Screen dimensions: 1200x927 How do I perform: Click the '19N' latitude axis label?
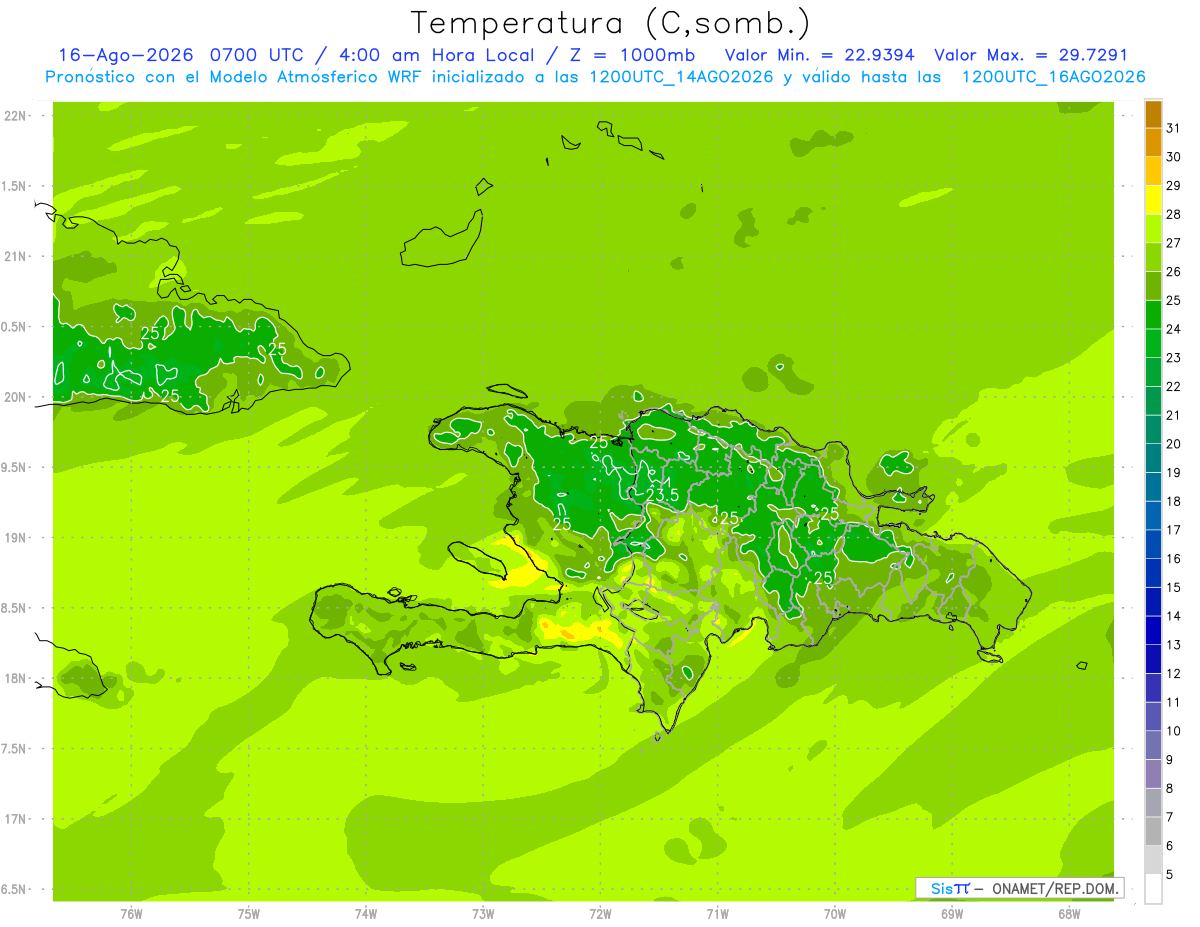tap(16, 537)
